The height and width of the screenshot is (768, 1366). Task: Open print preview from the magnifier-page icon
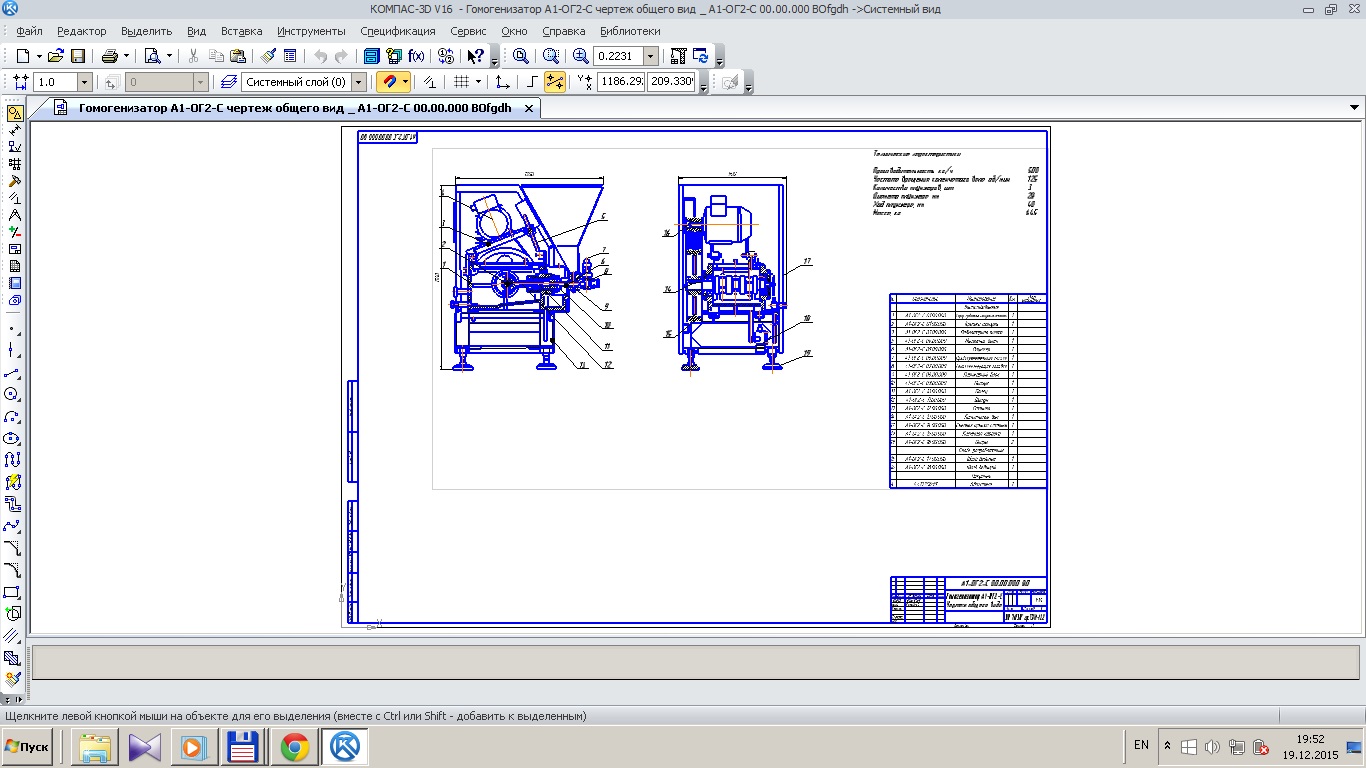click(153, 56)
